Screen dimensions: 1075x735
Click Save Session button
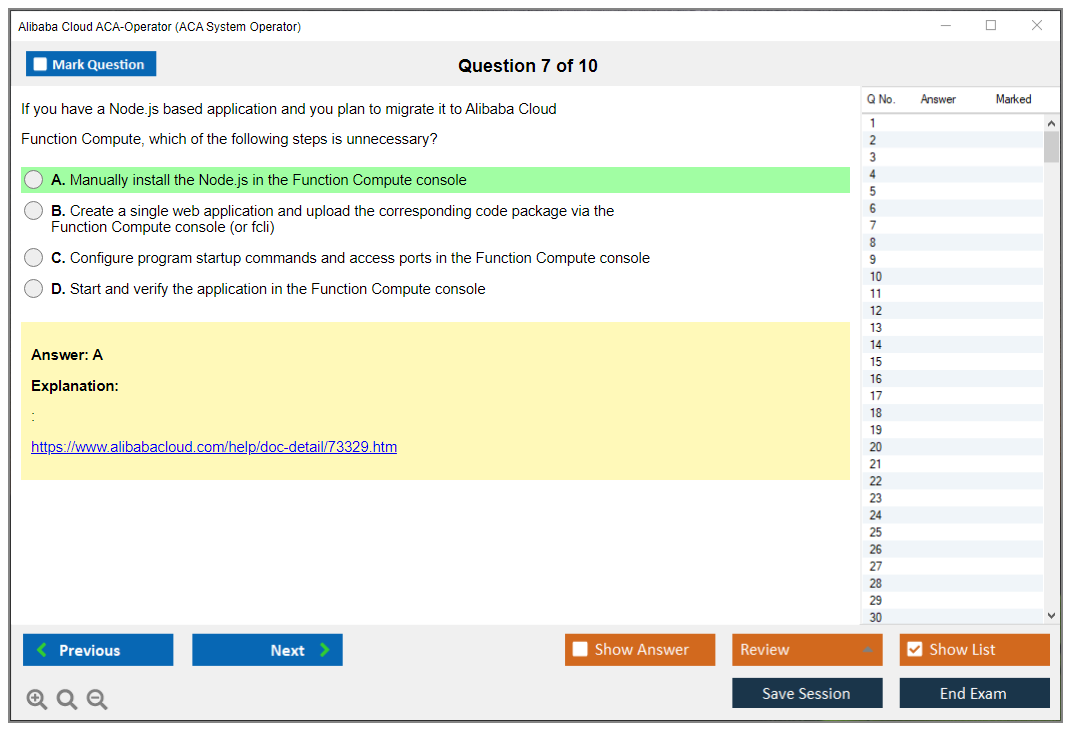807,693
